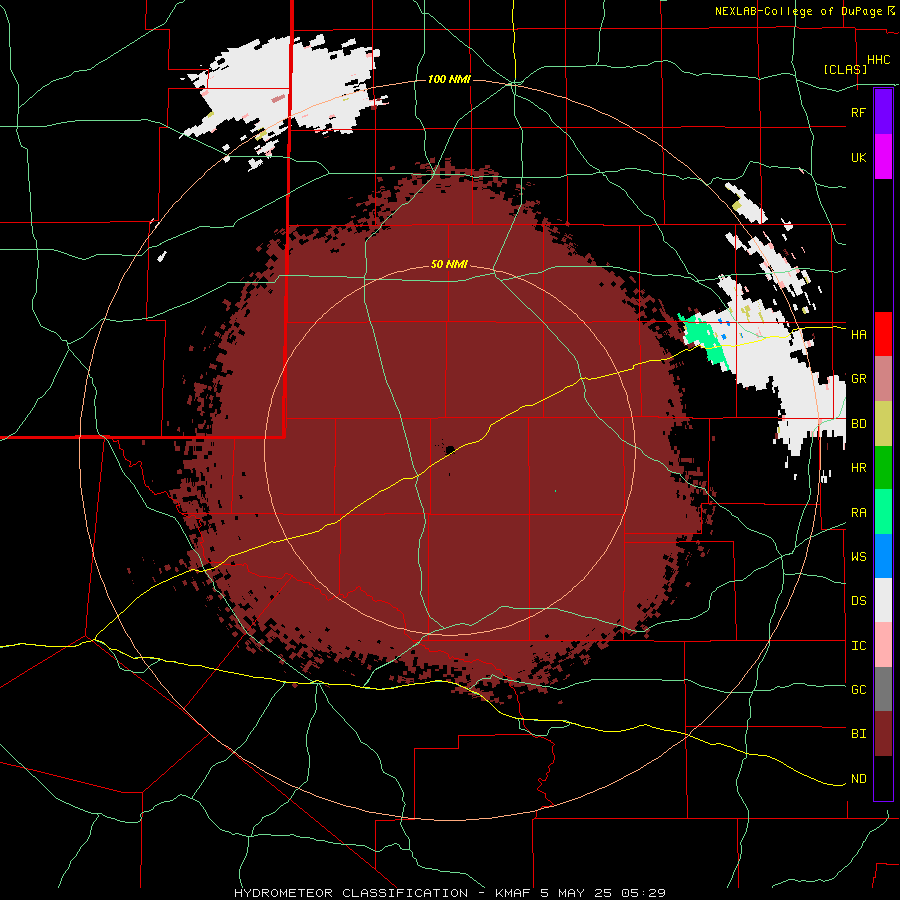Image resolution: width=900 pixels, height=900 pixels.
Task: Click the 'RA' legend label
Action: 858,512
